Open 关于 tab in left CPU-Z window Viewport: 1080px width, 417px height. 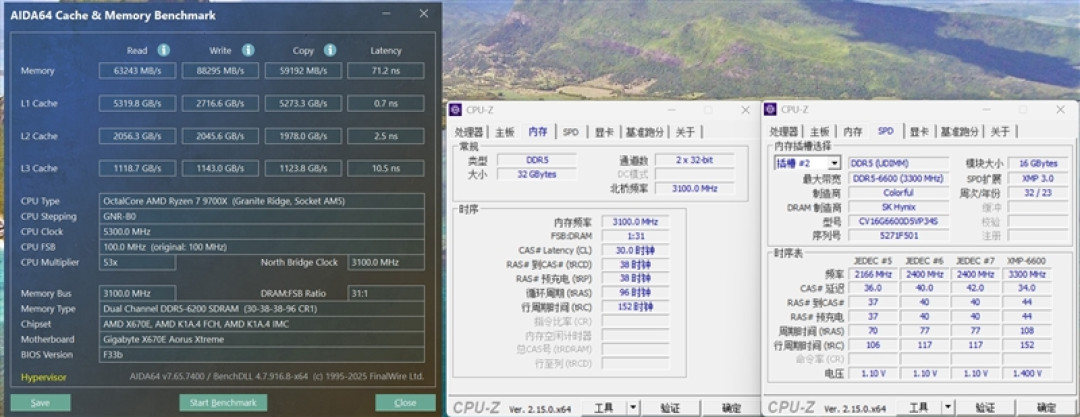685,132
